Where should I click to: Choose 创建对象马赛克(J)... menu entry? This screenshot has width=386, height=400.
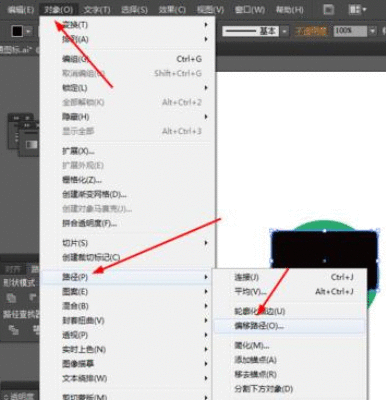pos(127,209)
